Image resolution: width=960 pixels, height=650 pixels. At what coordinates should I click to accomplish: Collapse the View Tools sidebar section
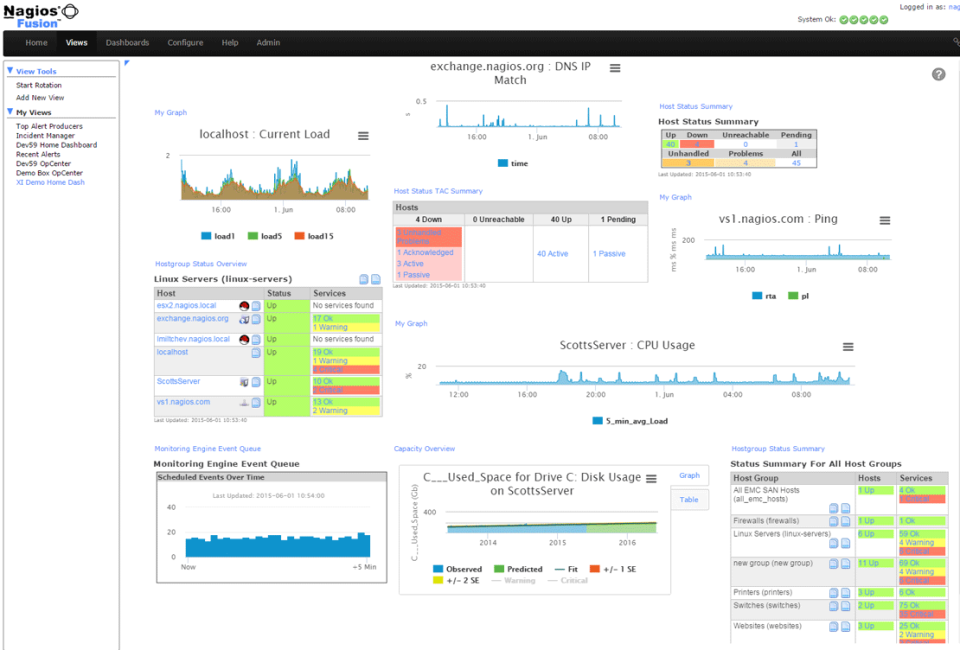pos(11,72)
